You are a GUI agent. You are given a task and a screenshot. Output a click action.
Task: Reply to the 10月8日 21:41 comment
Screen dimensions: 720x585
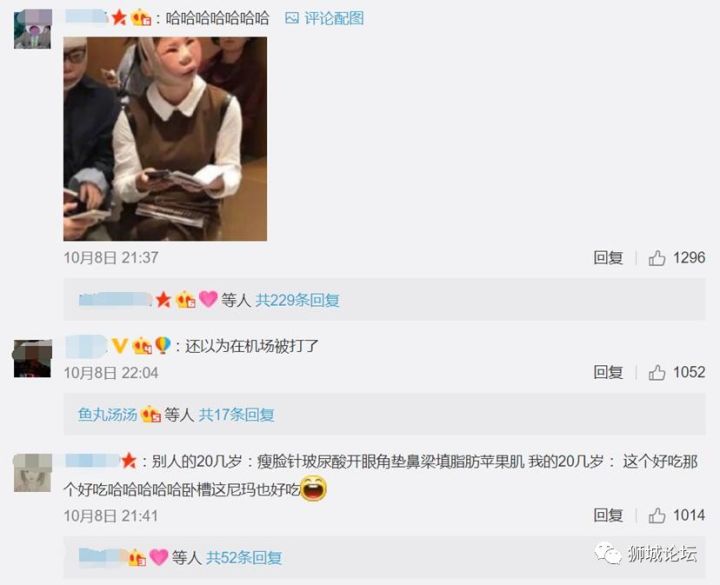coord(608,516)
